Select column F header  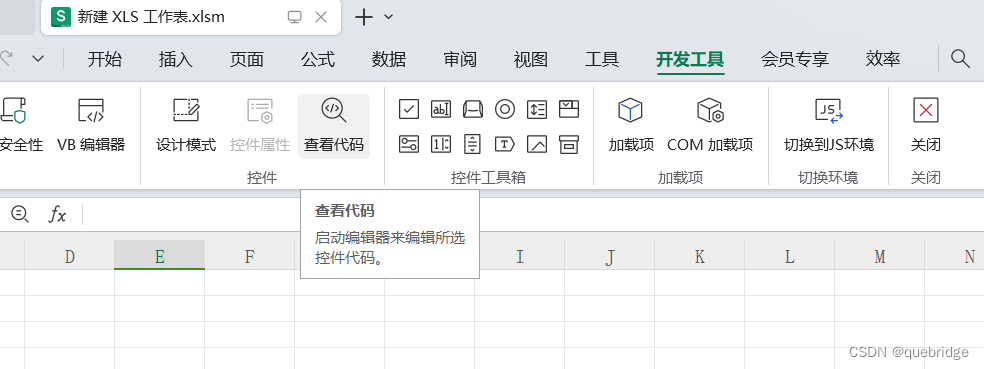coord(250,256)
